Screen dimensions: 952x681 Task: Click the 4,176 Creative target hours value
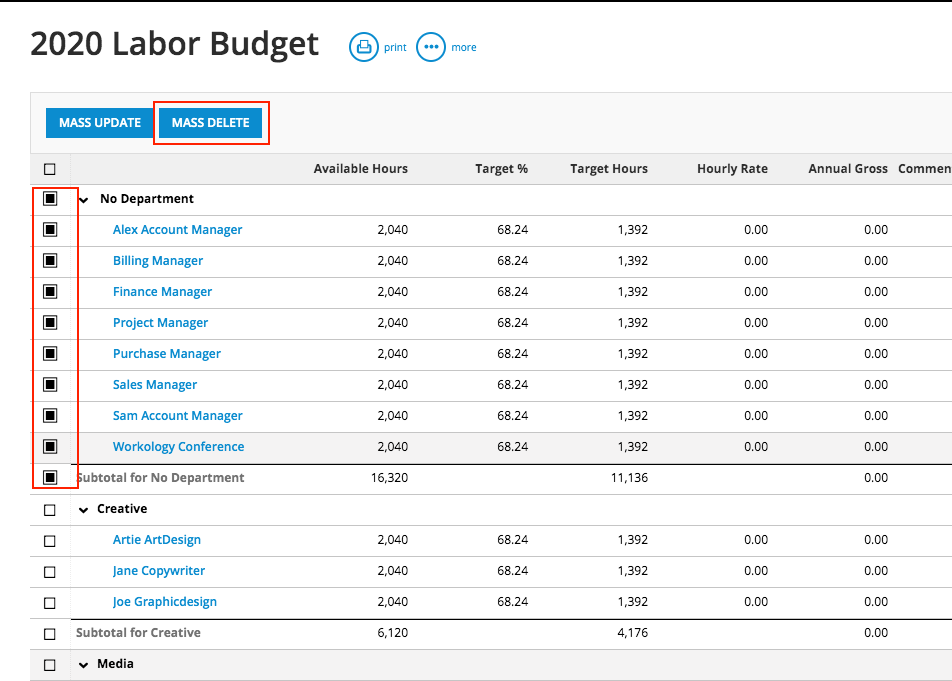coord(632,632)
